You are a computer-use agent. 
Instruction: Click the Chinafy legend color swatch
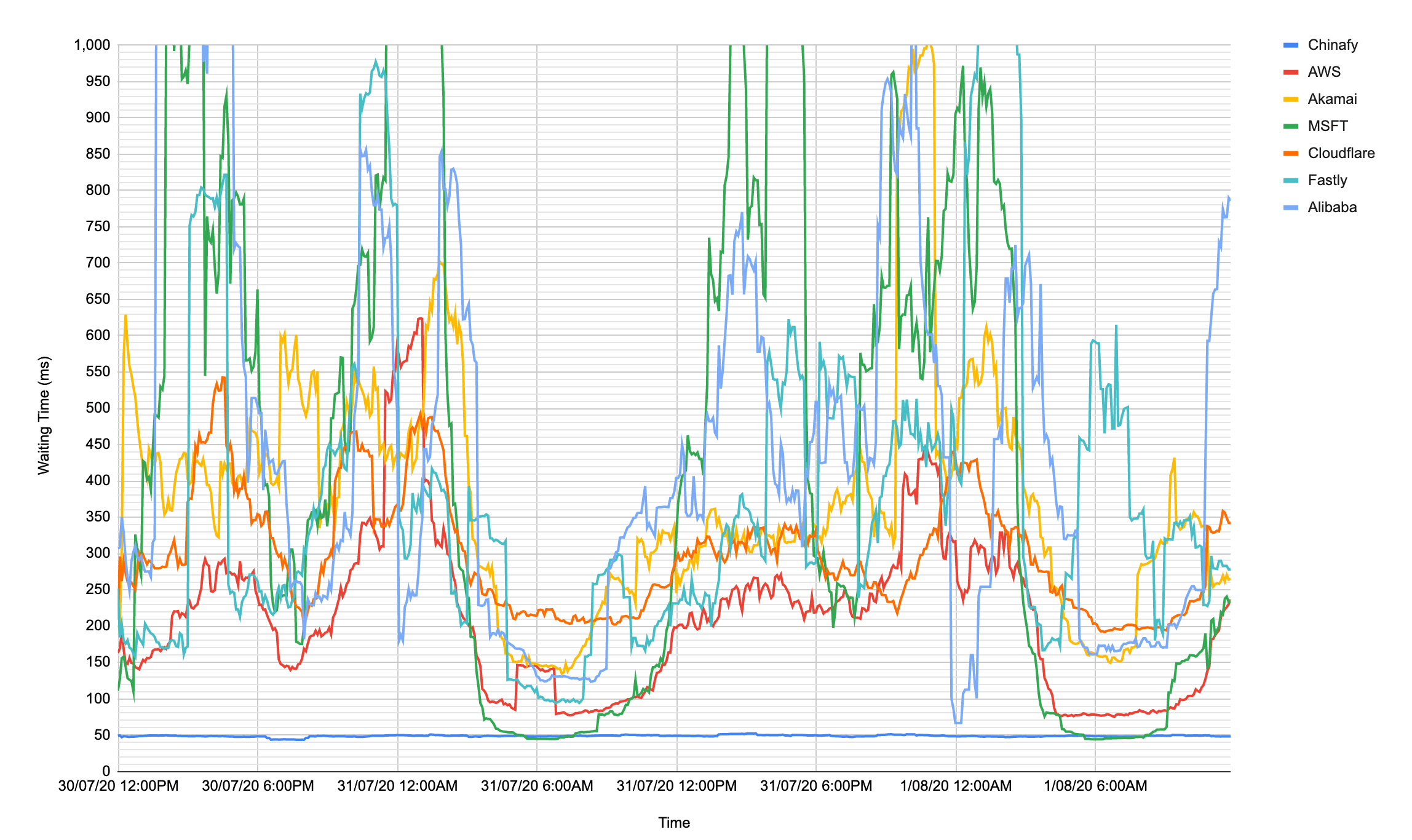[x=1291, y=45]
